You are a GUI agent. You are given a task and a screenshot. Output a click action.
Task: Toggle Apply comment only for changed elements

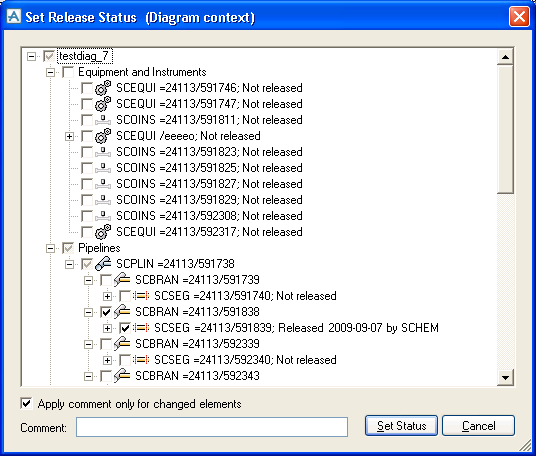click(x=26, y=404)
